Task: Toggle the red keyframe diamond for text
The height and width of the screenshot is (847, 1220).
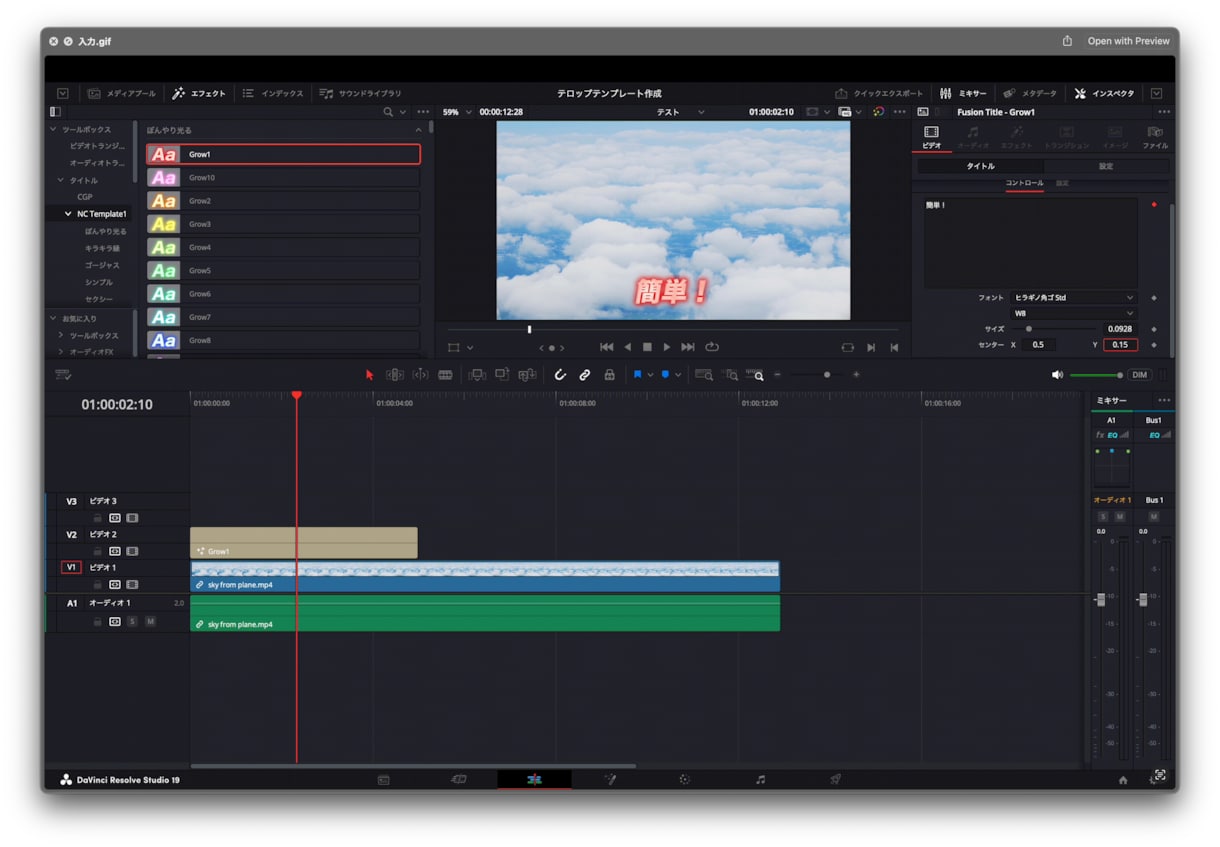Action: (x=1154, y=204)
